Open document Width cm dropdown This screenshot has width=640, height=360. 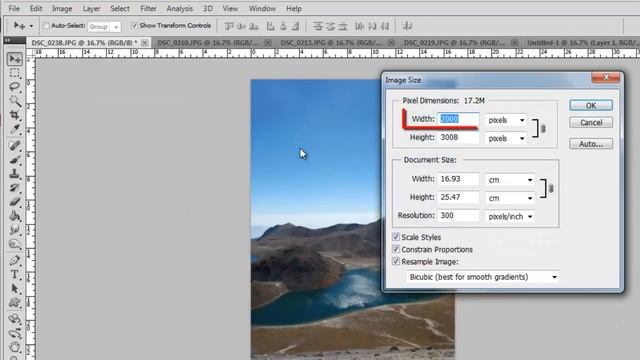(x=510, y=180)
